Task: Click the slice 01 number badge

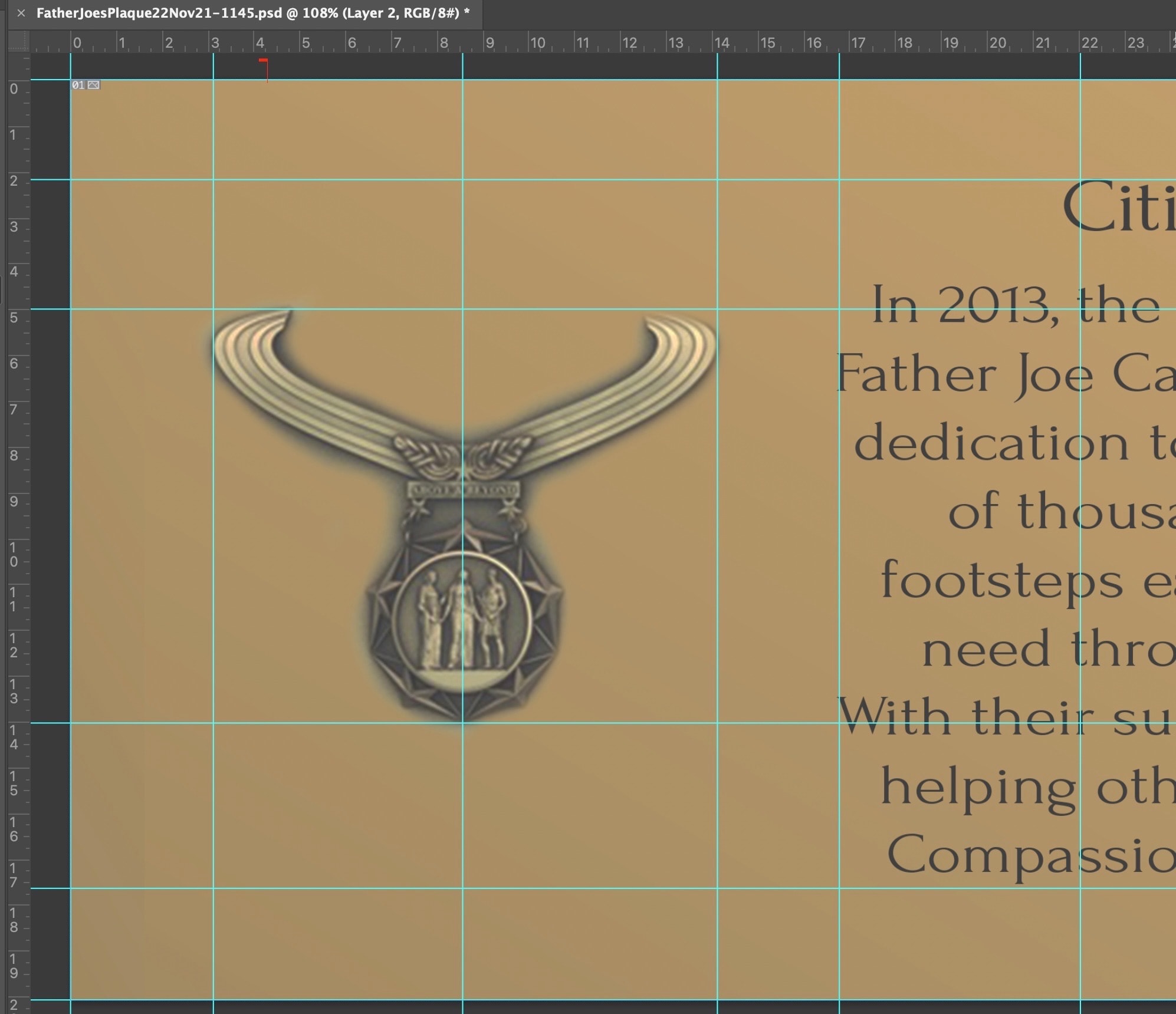Action: (78, 85)
